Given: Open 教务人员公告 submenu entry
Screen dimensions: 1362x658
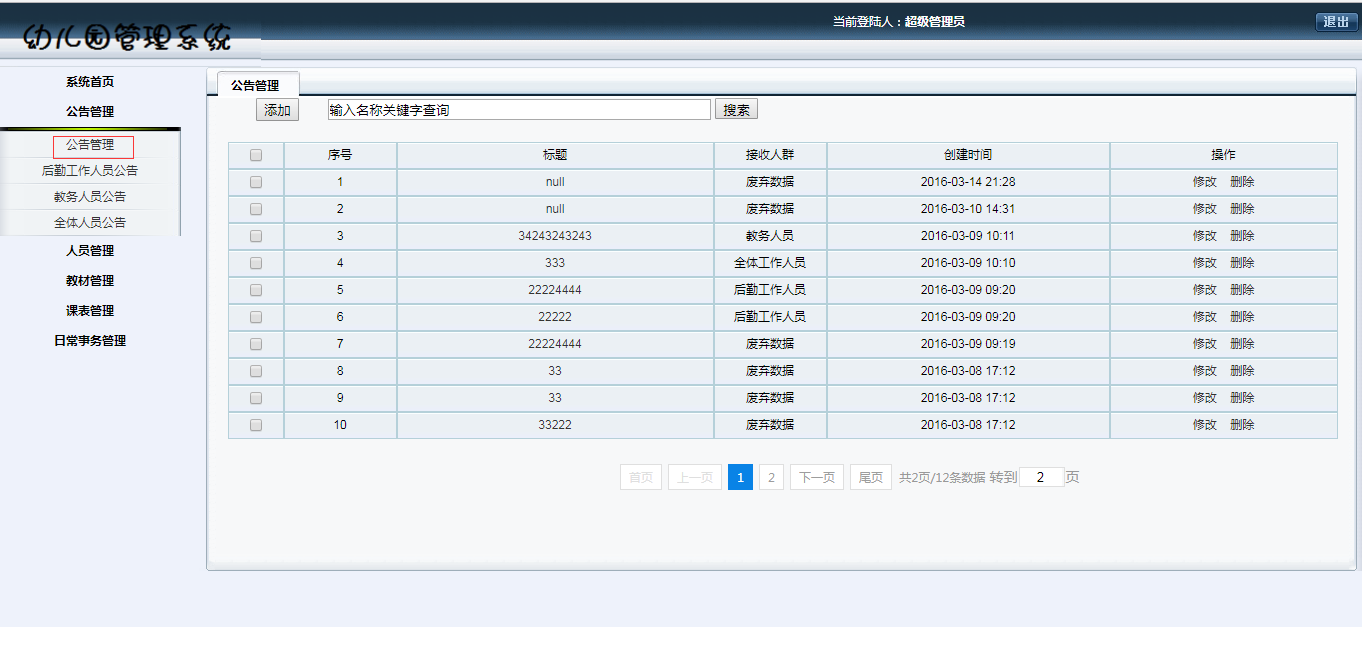Looking at the screenshot, I should (x=90, y=197).
